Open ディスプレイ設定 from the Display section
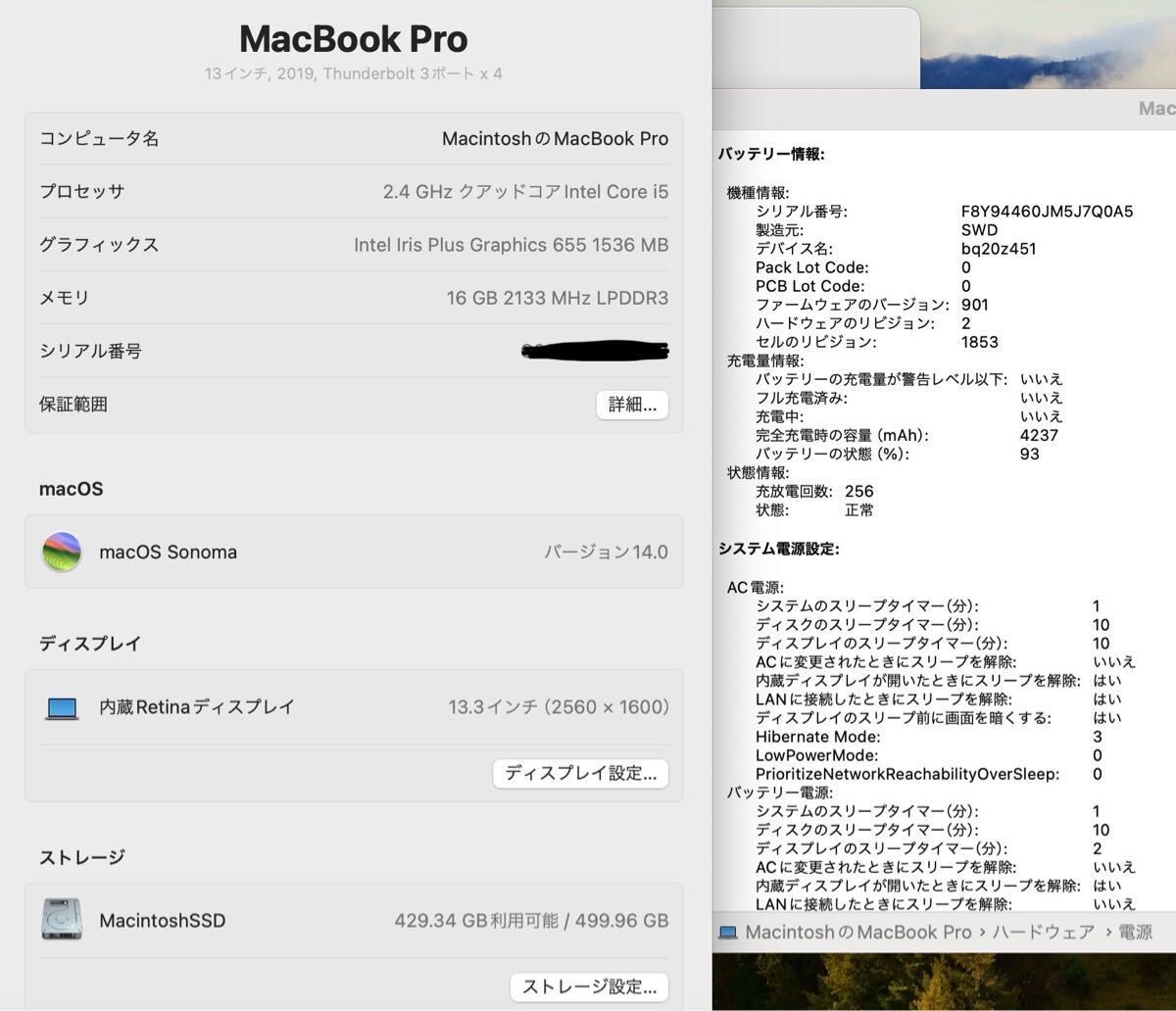 tap(580, 773)
